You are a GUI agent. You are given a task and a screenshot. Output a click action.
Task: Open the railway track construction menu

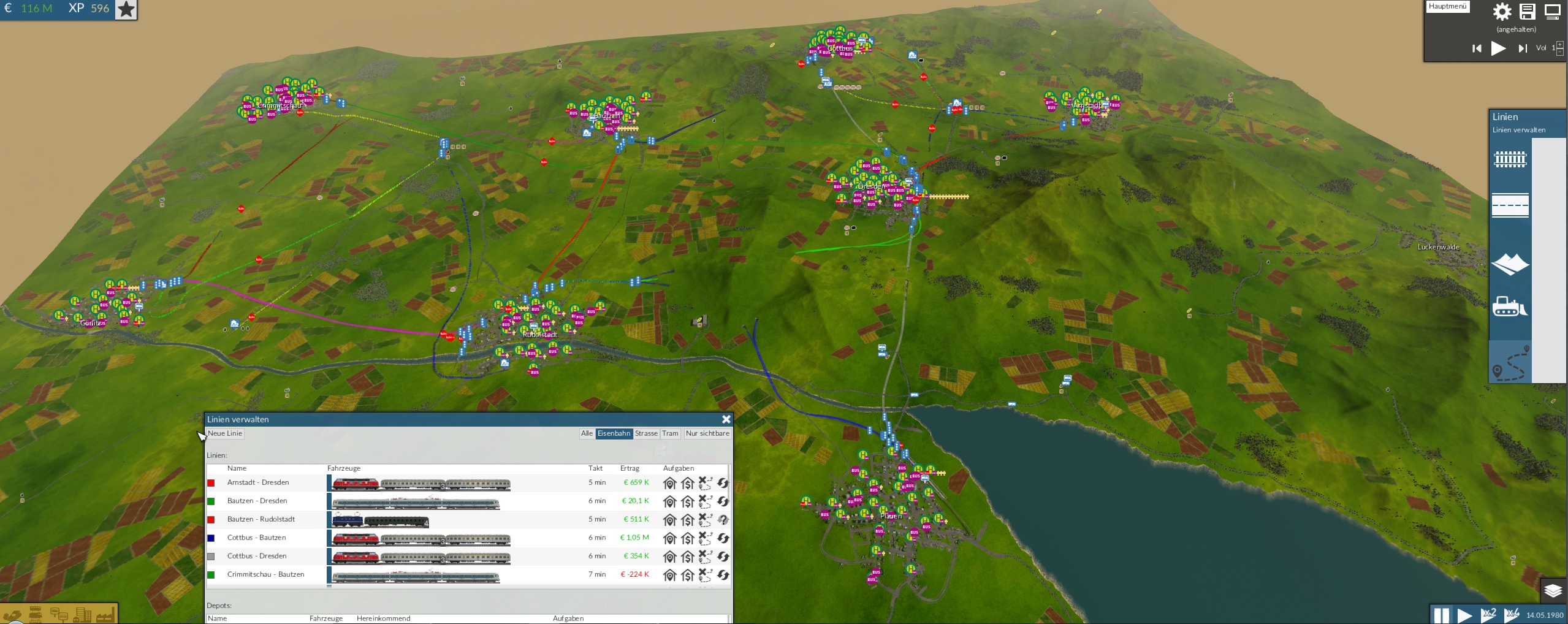pos(1510,160)
